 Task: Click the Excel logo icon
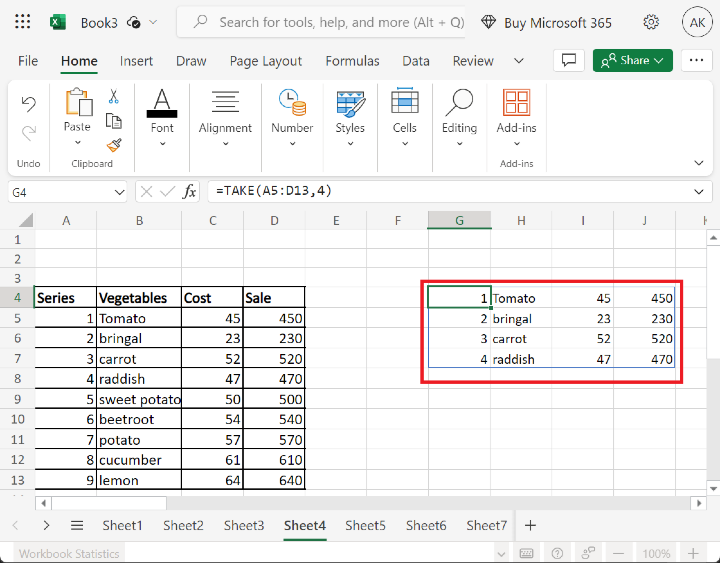coord(58,22)
